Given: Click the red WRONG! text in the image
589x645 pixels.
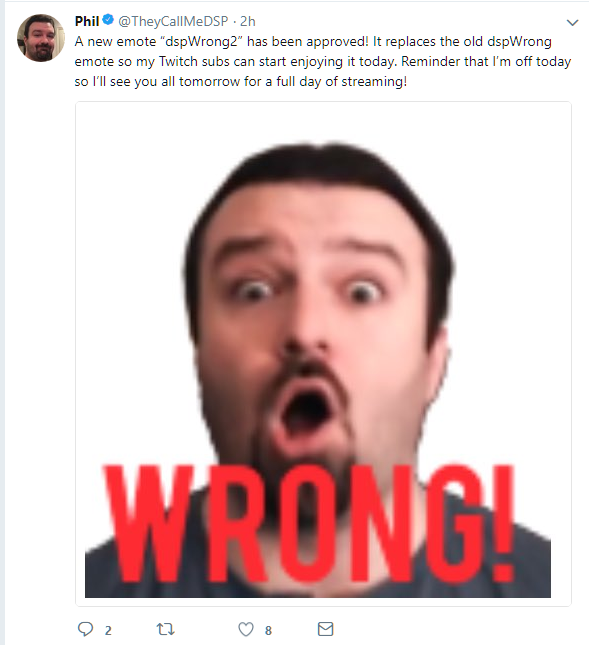Looking at the screenshot, I should [308, 523].
